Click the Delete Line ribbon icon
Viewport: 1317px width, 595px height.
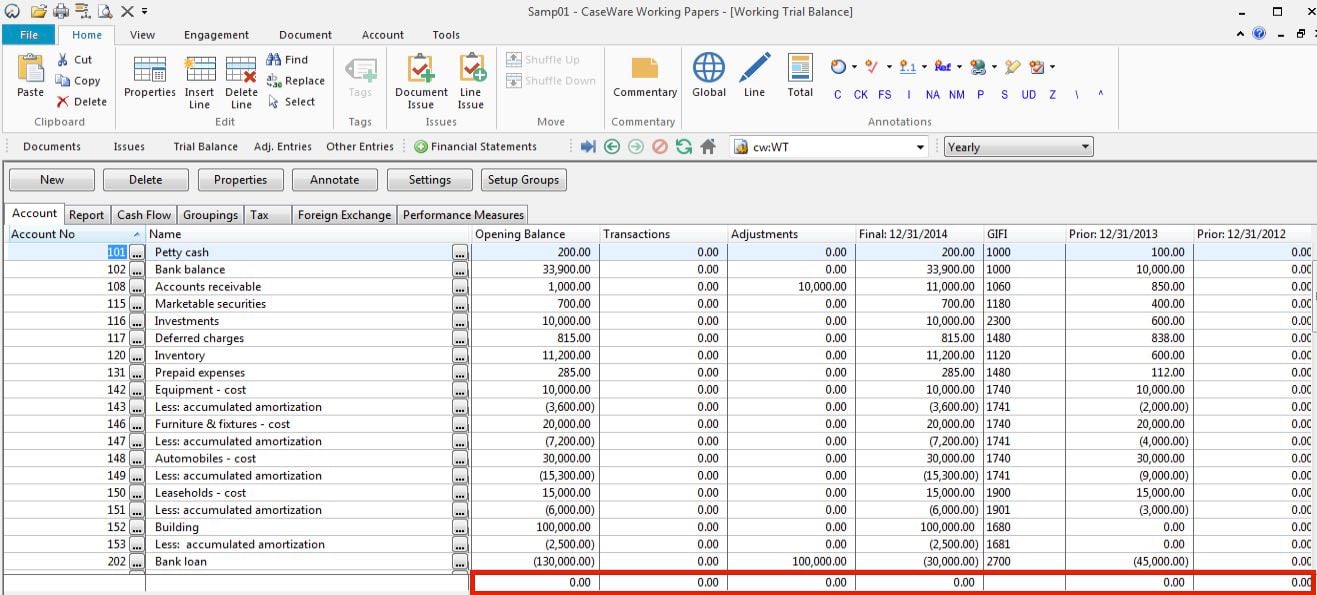[241, 82]
